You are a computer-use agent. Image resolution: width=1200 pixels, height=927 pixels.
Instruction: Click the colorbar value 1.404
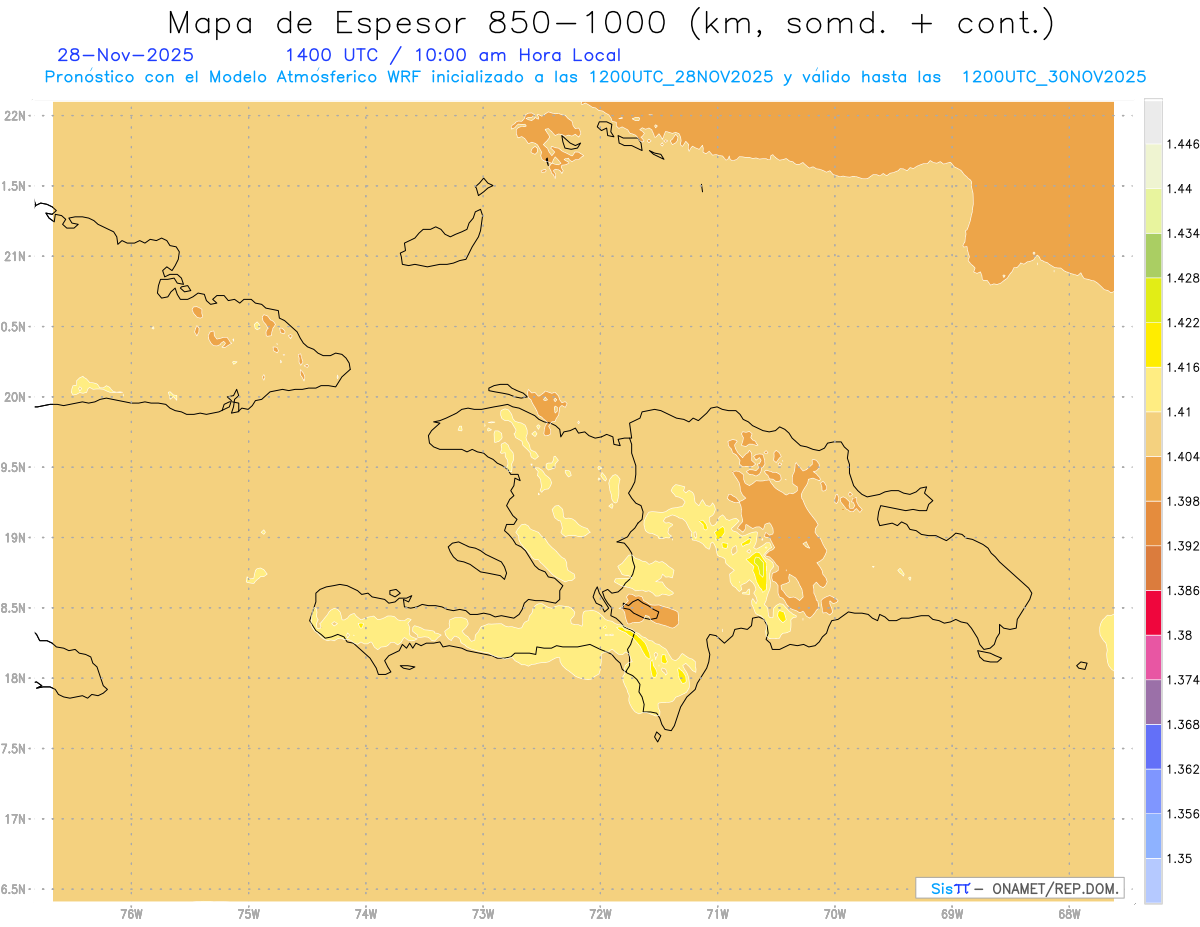click(x=1183, y=456)
